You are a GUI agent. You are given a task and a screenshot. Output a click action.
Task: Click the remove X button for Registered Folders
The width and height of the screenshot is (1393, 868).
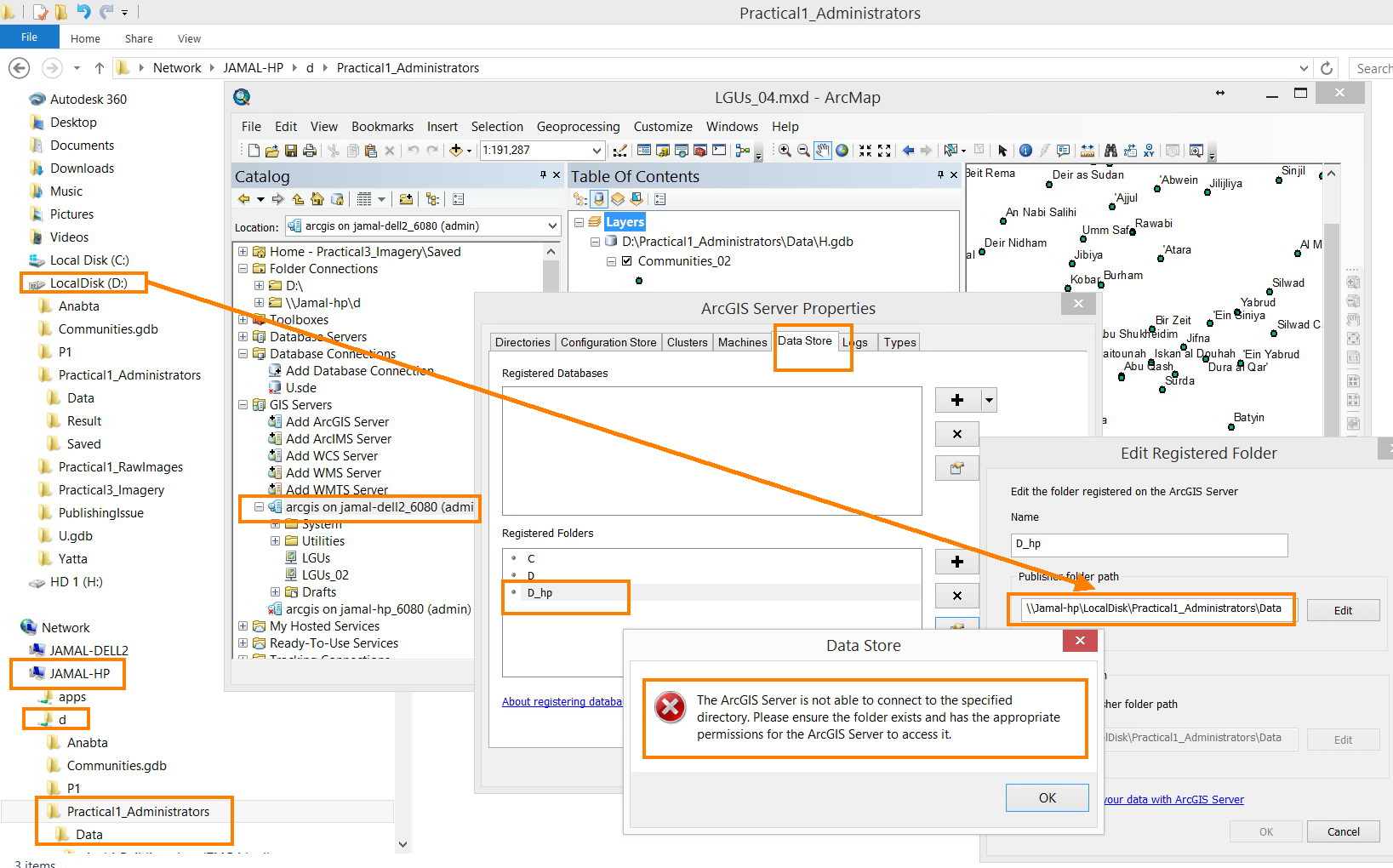(957, 596)
